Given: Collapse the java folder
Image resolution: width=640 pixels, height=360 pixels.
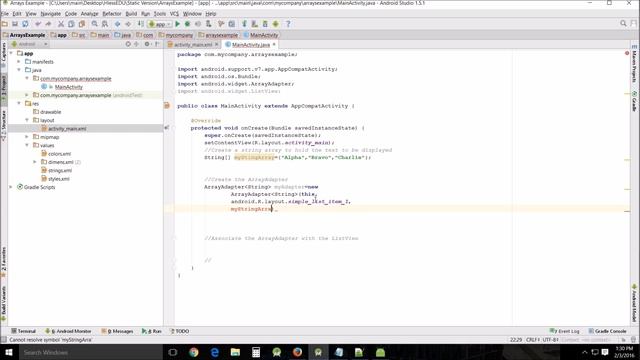Looking at the screenshot, I should point(19,70).
